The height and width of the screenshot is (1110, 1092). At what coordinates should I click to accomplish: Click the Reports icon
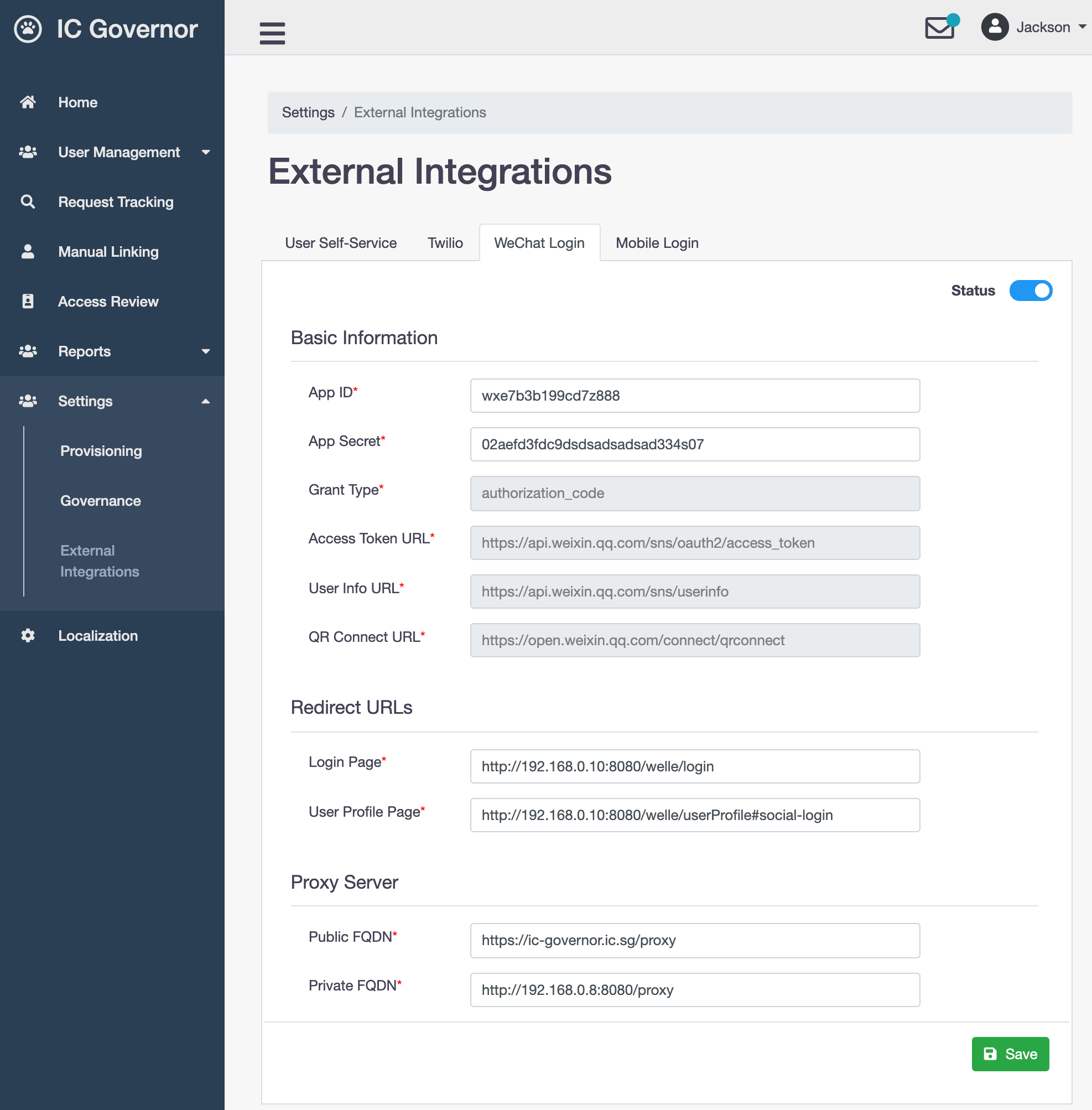click(x=27, y=351)
